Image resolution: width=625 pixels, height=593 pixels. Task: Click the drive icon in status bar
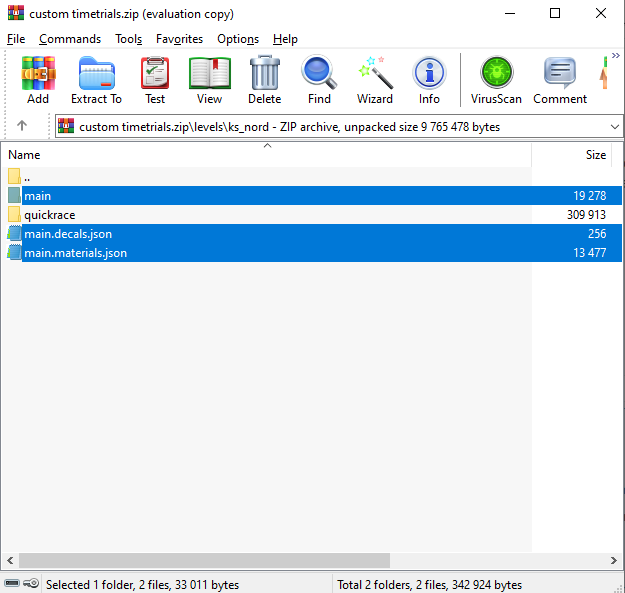[12, 583]
